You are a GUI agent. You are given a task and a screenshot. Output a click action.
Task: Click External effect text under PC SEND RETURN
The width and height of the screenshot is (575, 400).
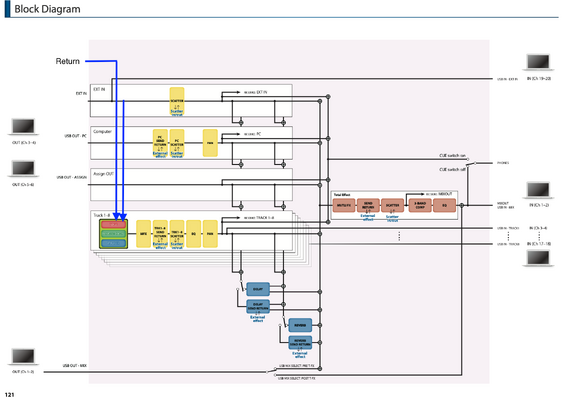click(x=160, y=154)
